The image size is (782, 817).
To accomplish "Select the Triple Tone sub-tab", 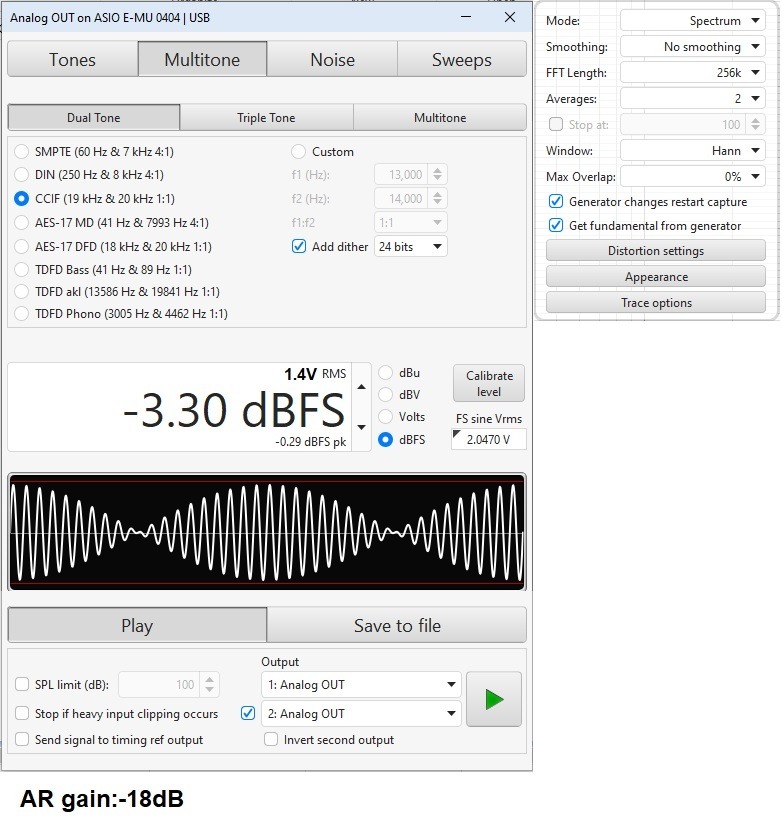I will pos(266,117).
